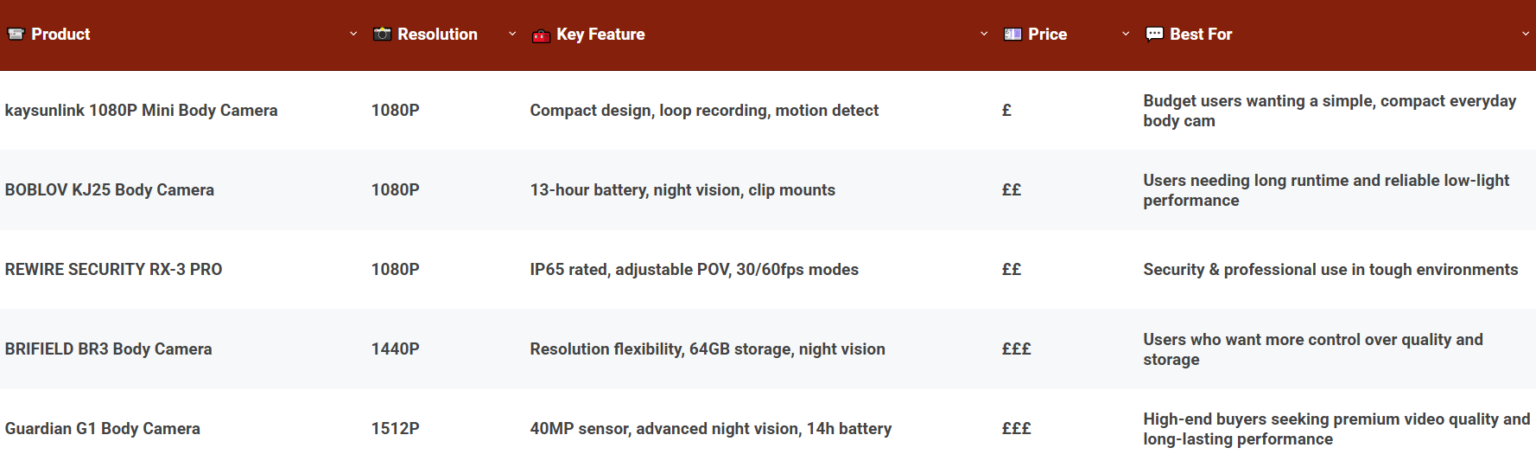Click the banknote icon beside Price header
Image resolution: width=1536 pixels, height=467 pixels.
pos(1012,34)
